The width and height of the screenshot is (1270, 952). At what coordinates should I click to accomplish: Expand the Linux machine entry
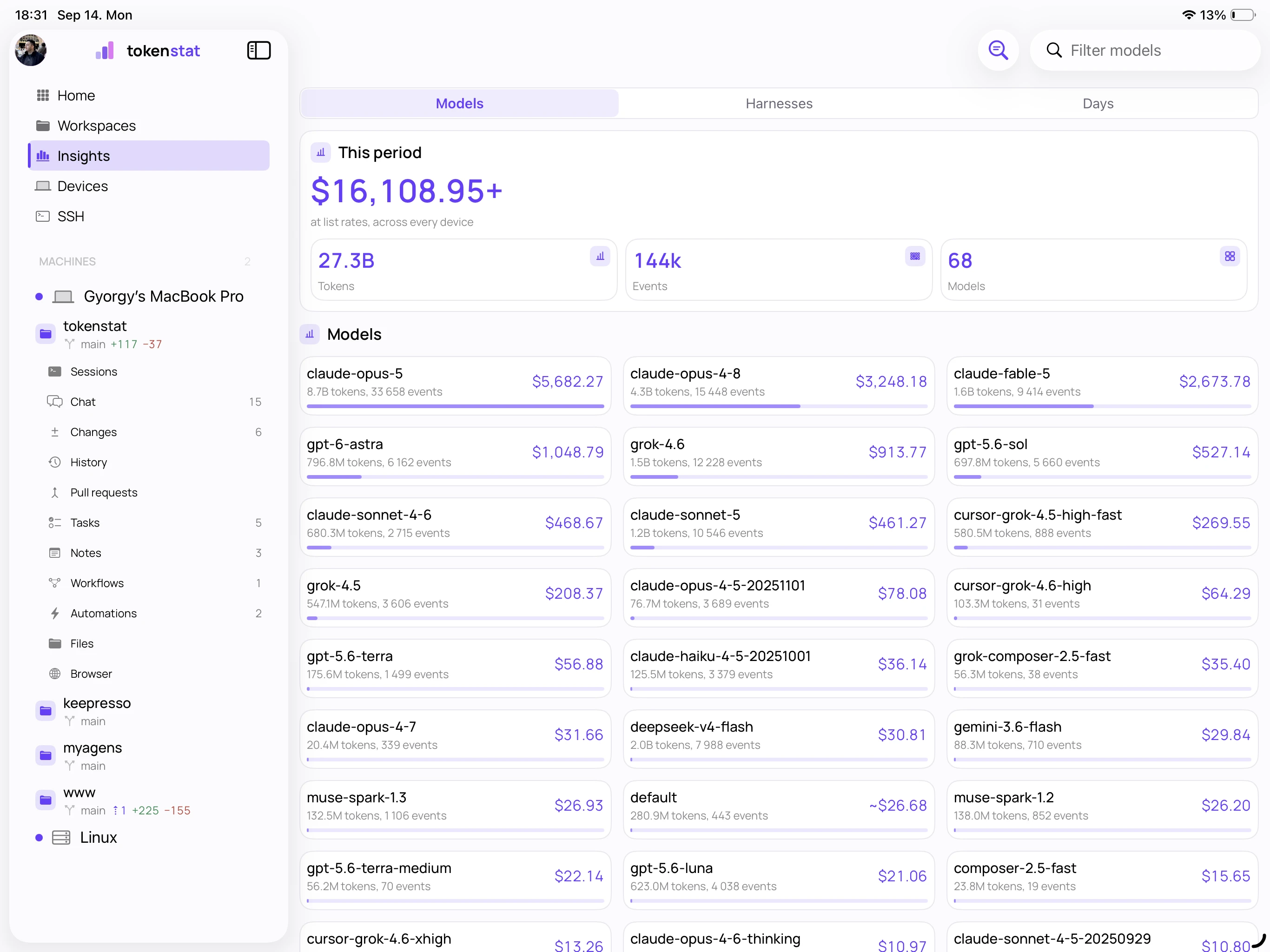coord(149,838)
